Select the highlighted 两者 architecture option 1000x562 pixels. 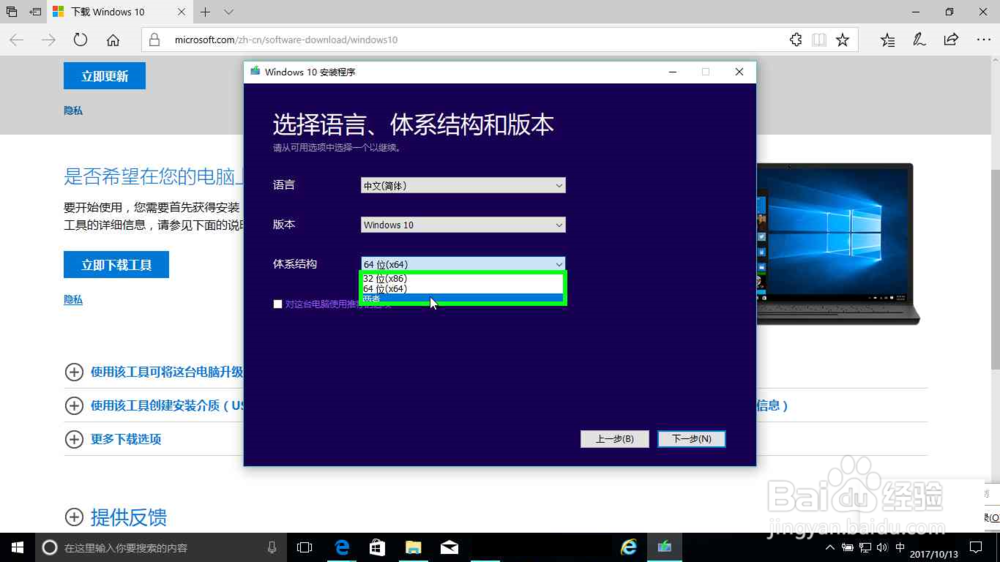coord(462,299)
